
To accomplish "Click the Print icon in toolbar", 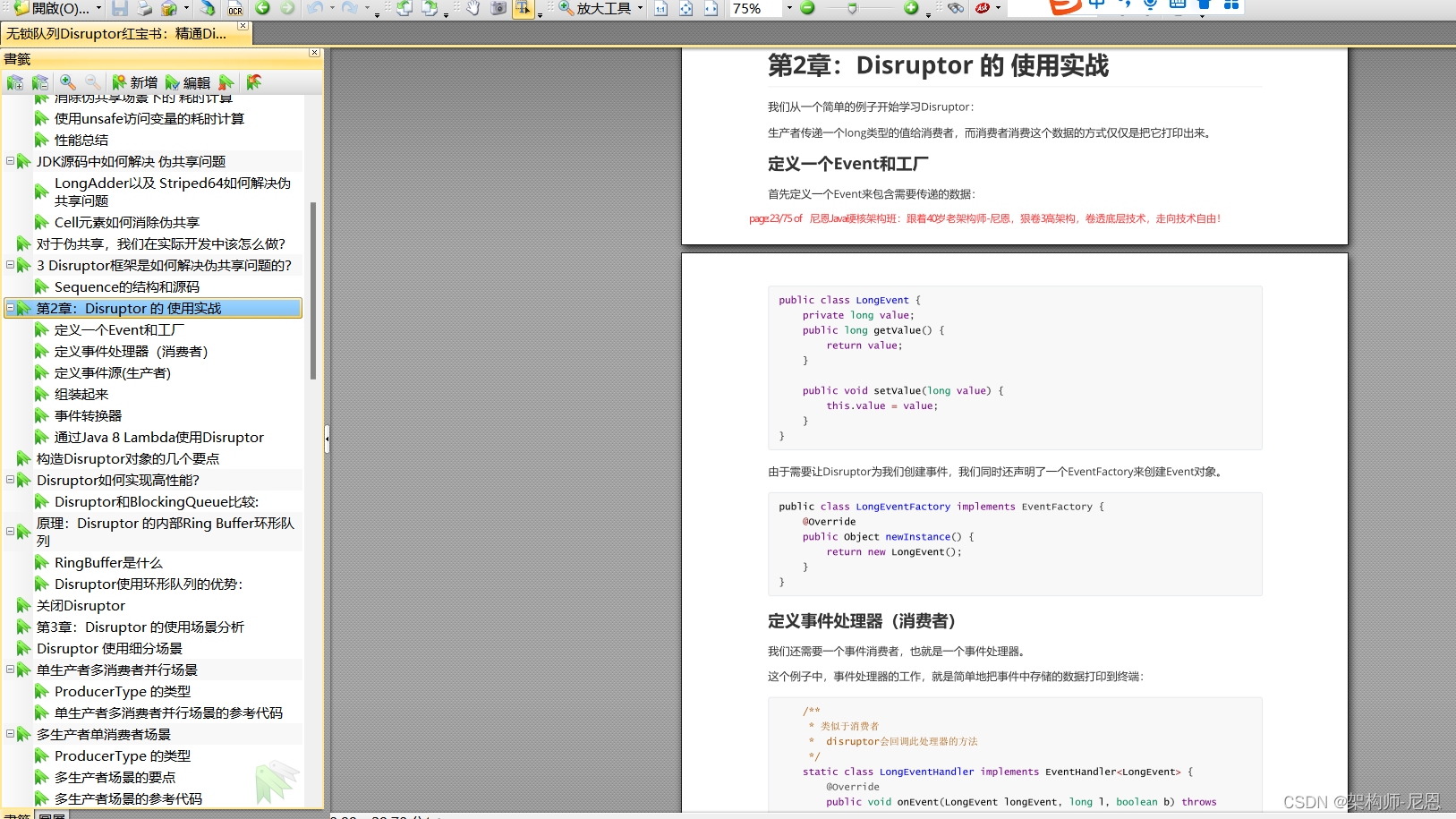I will click(144, 8).
